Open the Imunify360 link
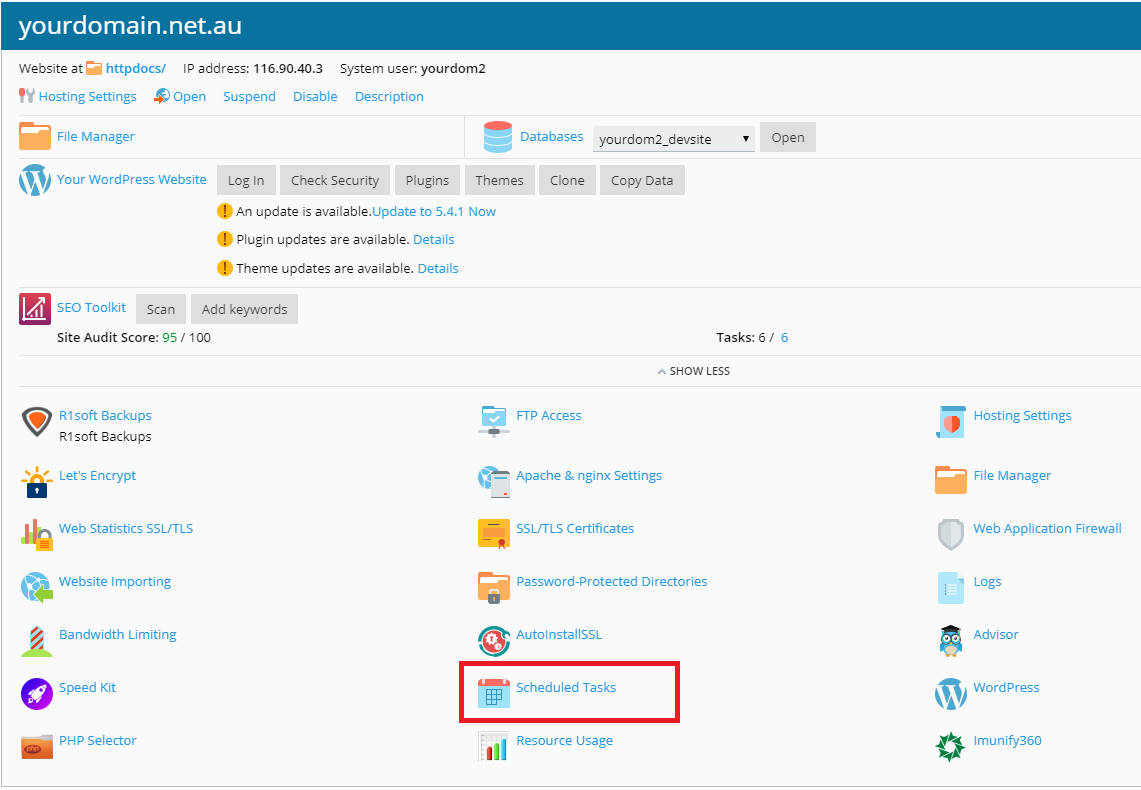This screenshot has height=790, width=1141. (x=1007, y=741)
